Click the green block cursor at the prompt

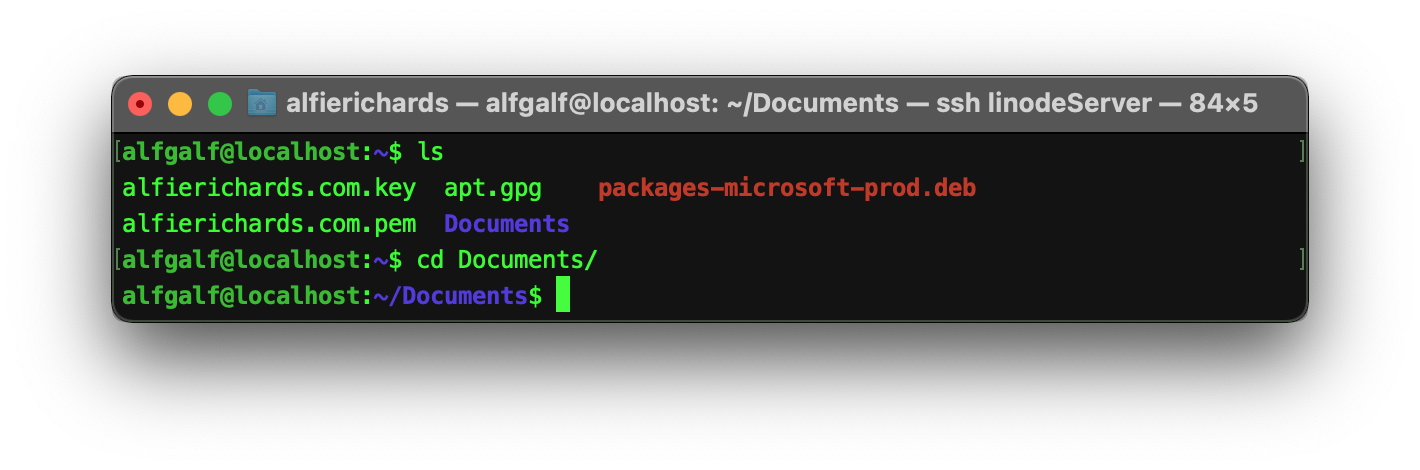(x=563, y=296)
